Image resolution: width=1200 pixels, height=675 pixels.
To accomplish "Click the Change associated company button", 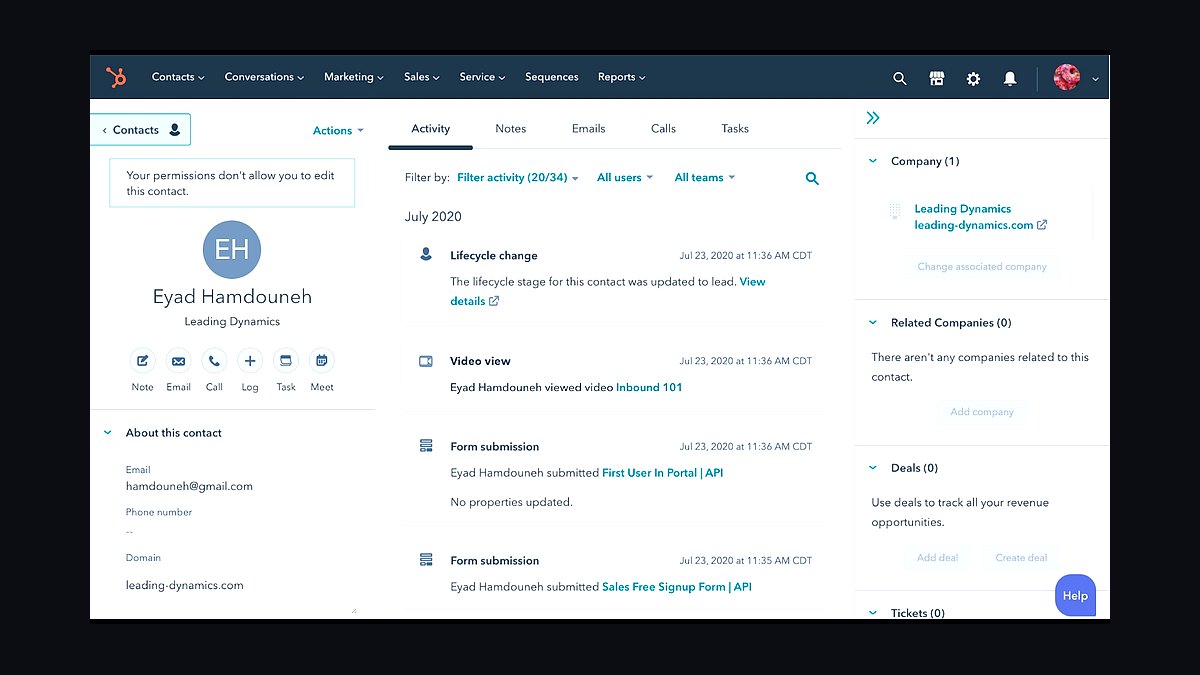I will (x=982, y=267).
